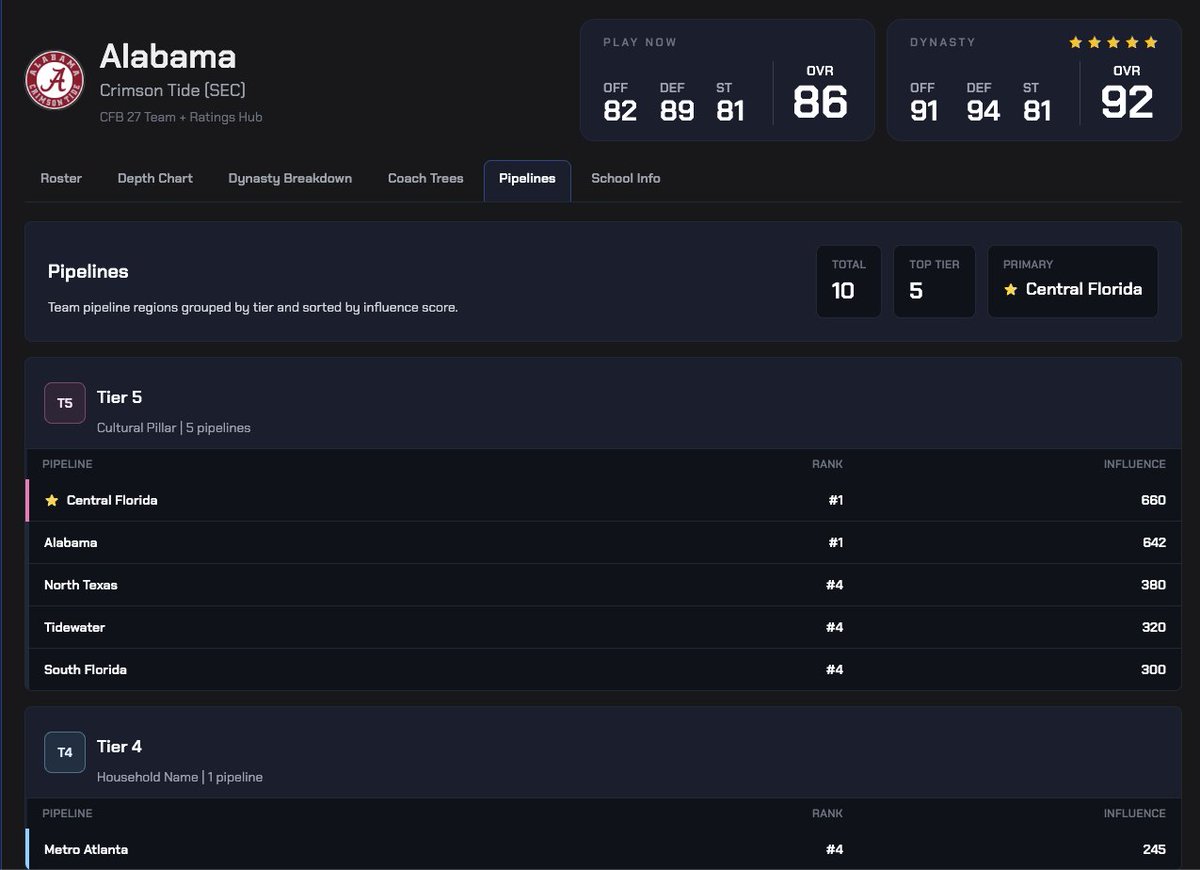Screen dimensions: 1200x870
Task: Open the Dynasty Breakdown tab
Action: 290,178
